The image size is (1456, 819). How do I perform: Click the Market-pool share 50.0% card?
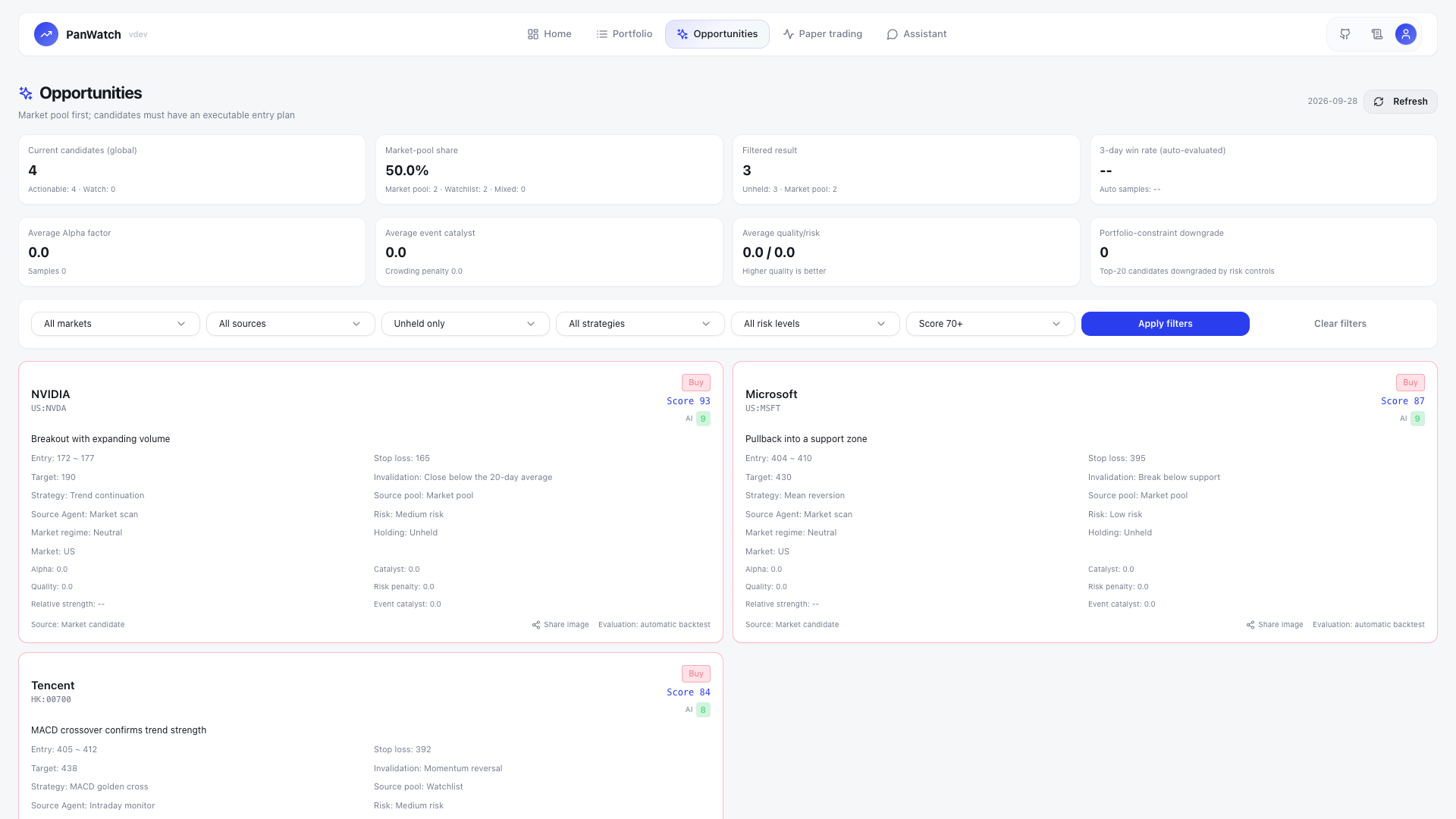click(549, 170)
